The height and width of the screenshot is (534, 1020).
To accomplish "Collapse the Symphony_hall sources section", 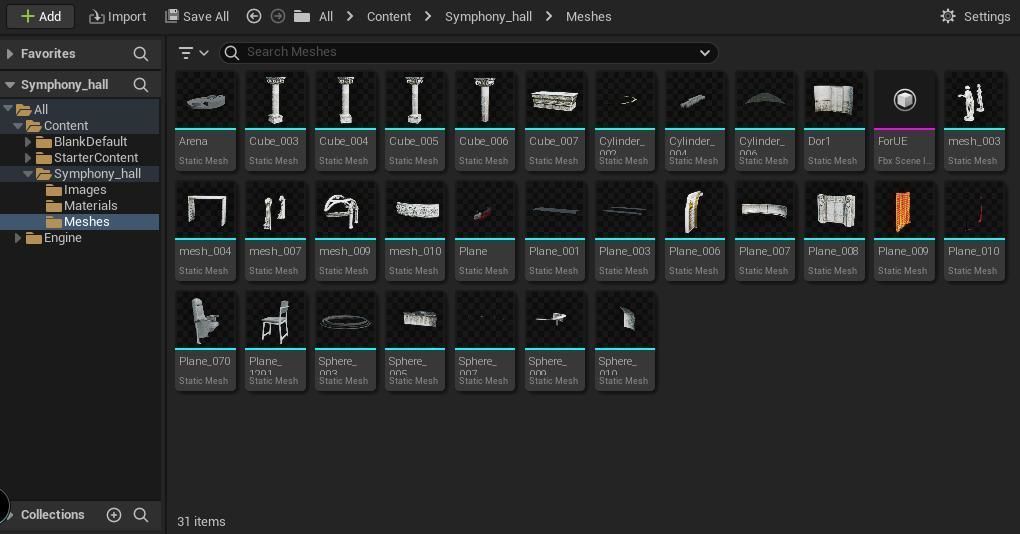I will (x=10, y=85).
